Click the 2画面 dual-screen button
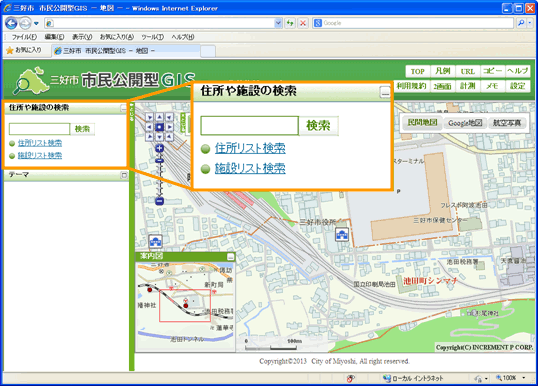The width and height of the screenshot is (540, 388). pyautogui.click(x=443, y=86)
